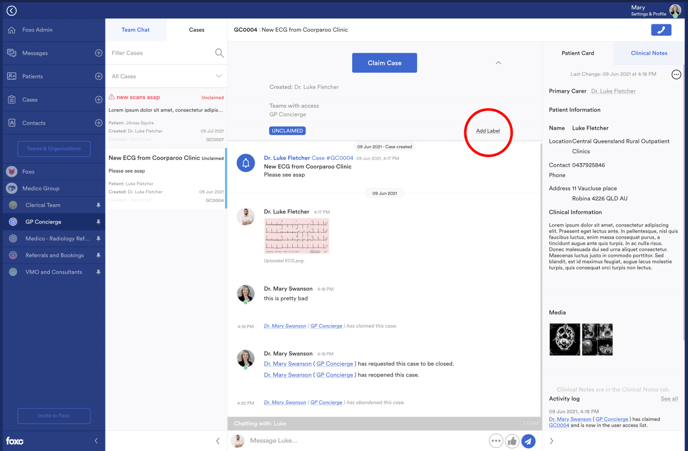Viewport: 688px width, 451px height.
Task: Click the search icon in Filter Cases
Action: (x=219, y=53)
